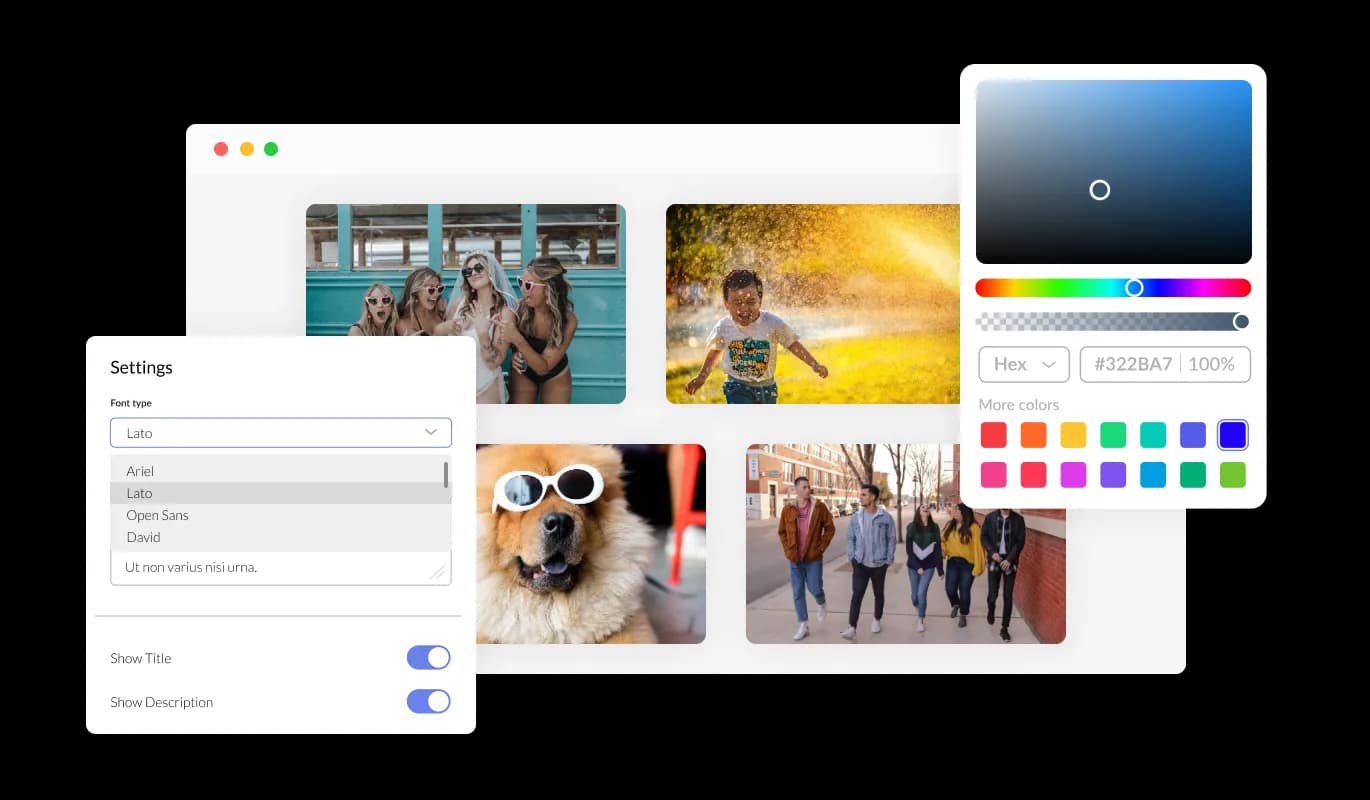1370x800 pixels.
Task: Pick David in the font list
Action: [x=143, y=537]
